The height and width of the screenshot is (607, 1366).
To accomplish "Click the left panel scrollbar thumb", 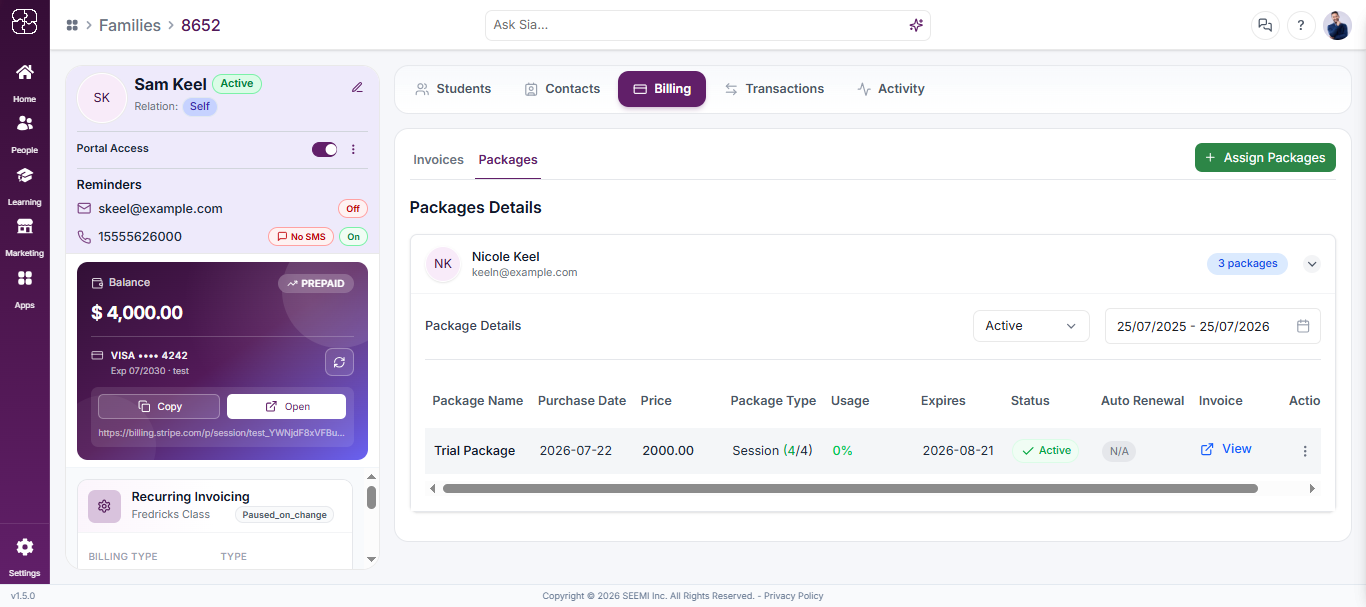I will (371, 497).
